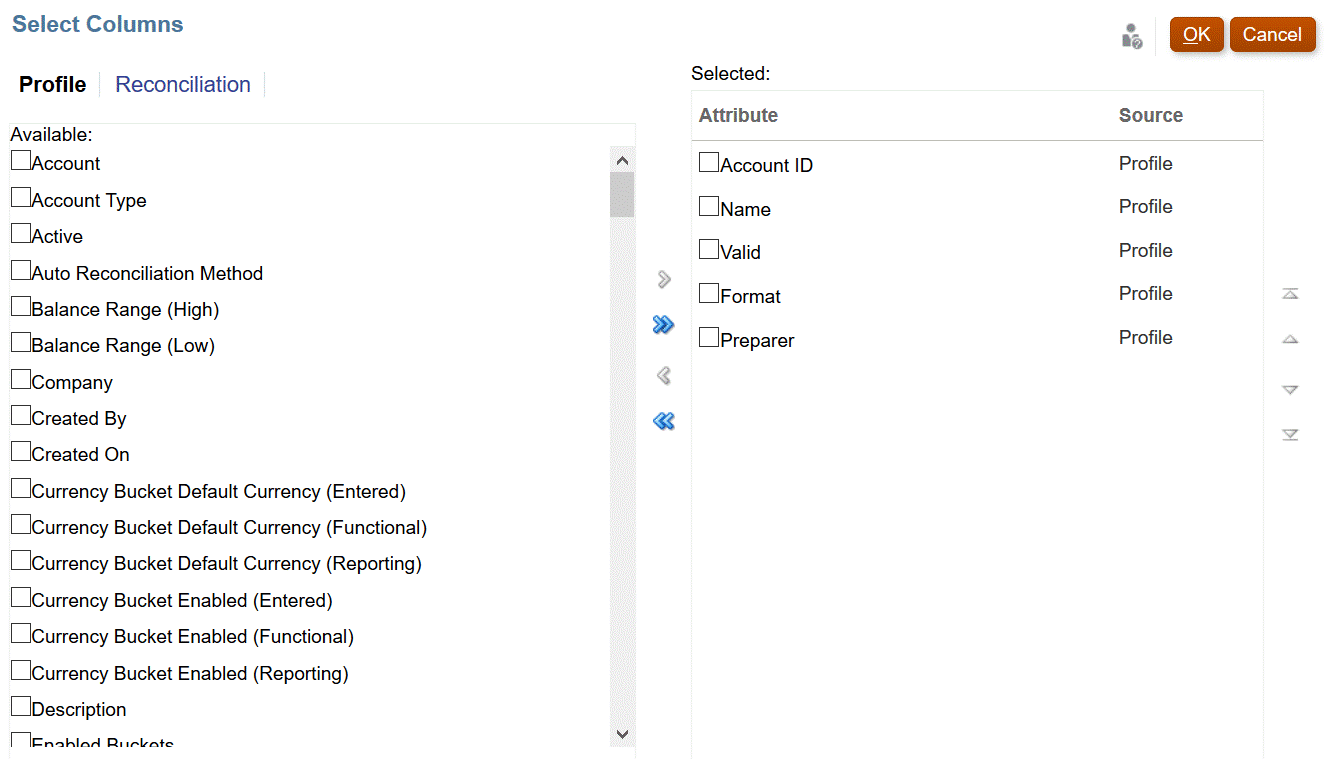
Task: Click the Move Up arrow icon
Action: point(1290,341)
